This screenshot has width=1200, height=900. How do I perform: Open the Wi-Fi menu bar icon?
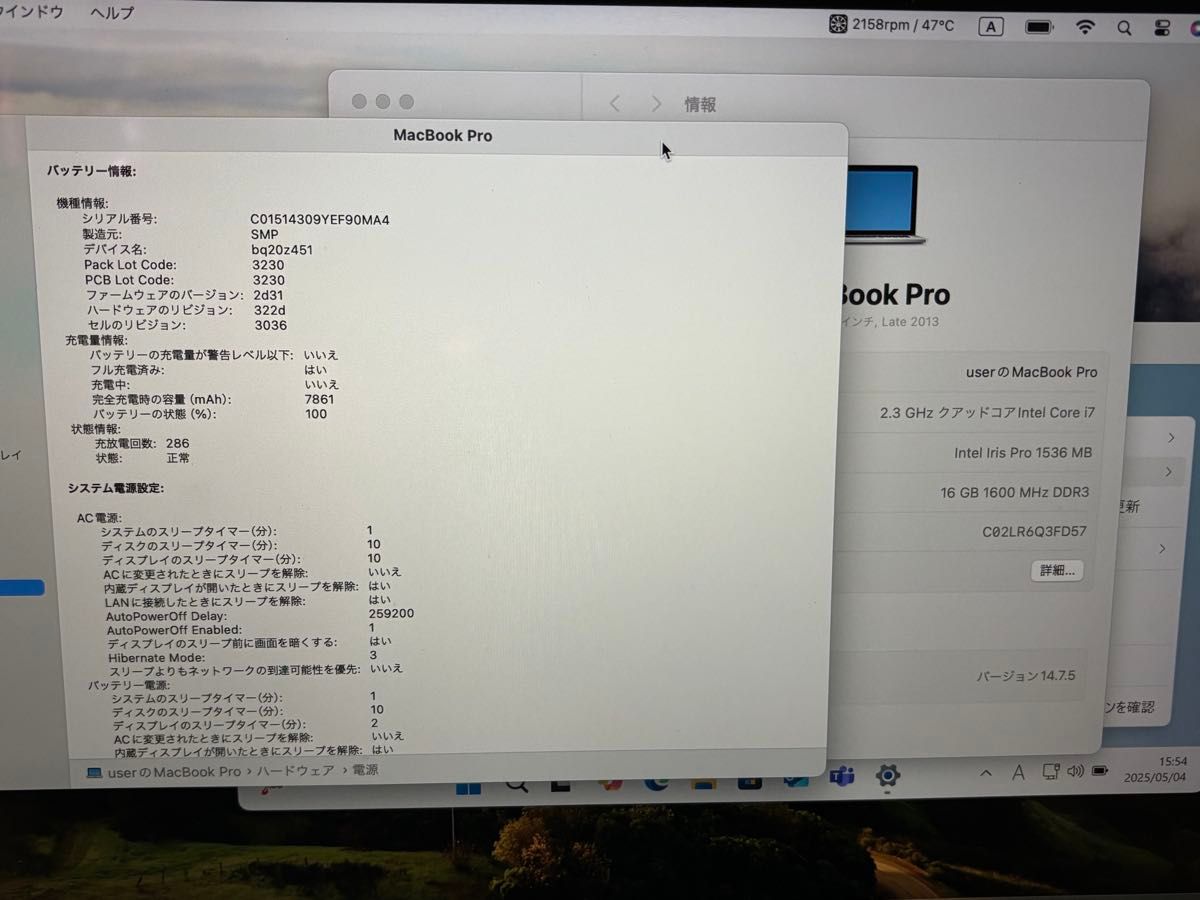pos(1085,27)
